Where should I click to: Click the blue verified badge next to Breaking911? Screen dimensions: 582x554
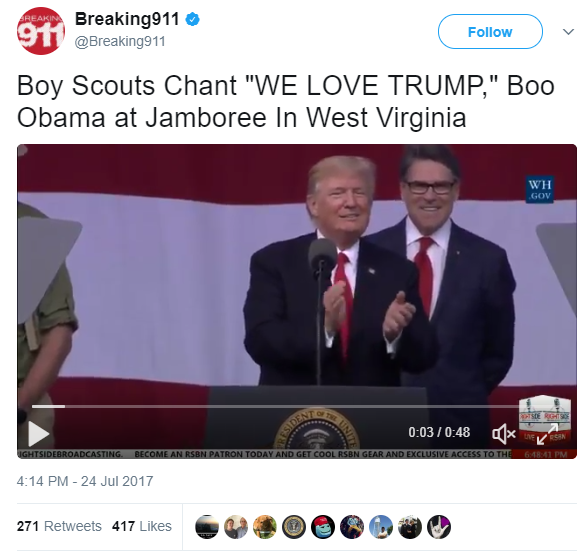point(192,19)
